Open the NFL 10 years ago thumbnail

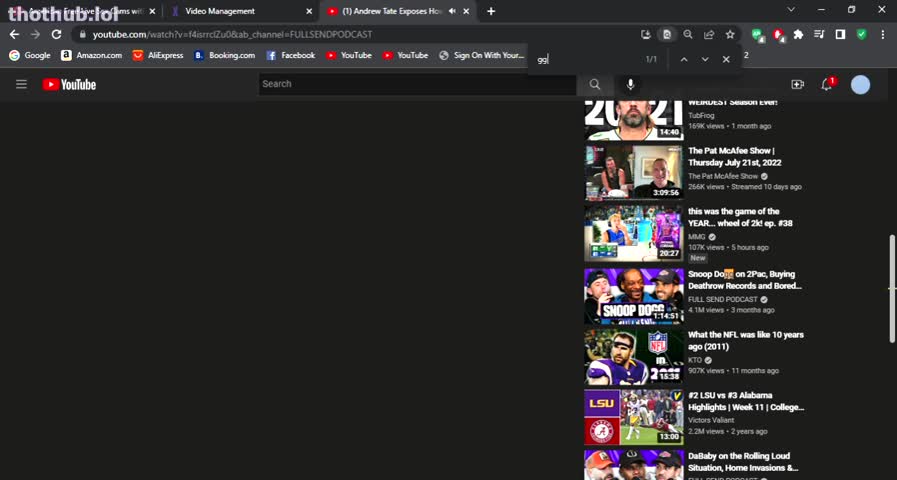point(634,356)
